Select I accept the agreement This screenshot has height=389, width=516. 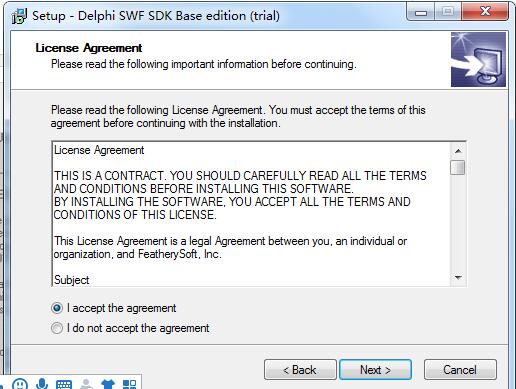[x=113, y=308]
